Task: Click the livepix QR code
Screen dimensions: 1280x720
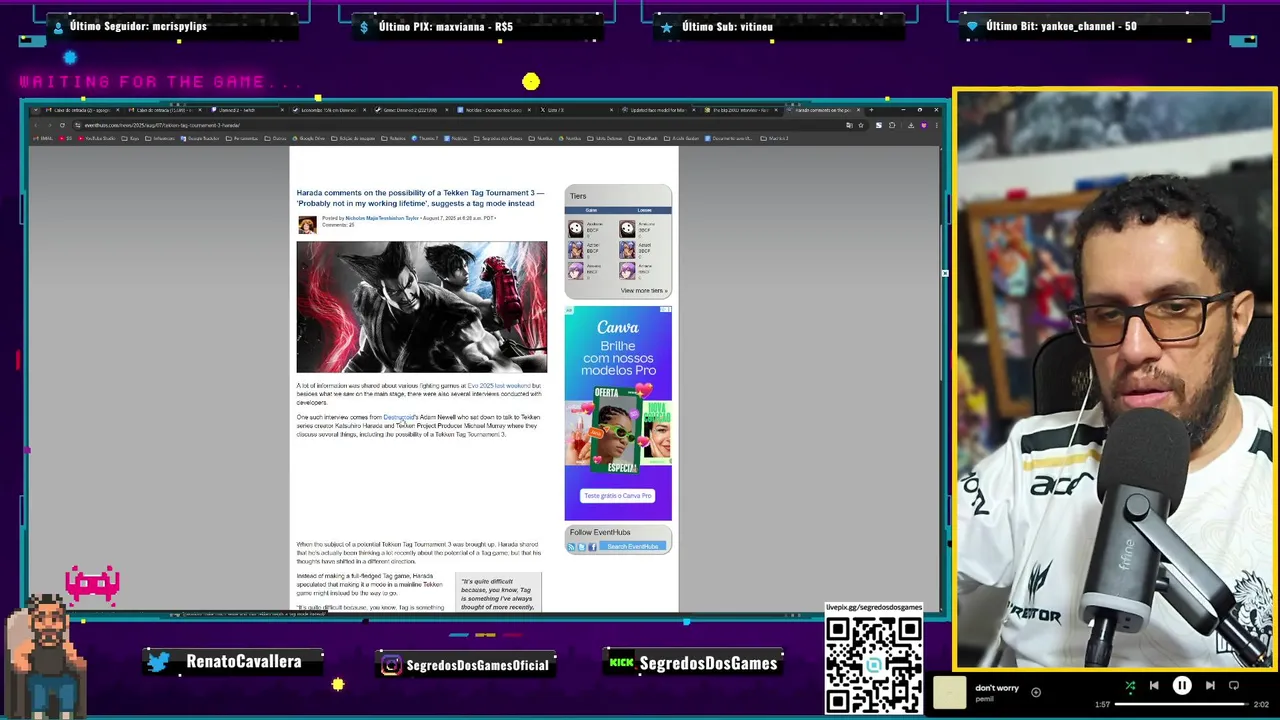Action: pos(874,665)
